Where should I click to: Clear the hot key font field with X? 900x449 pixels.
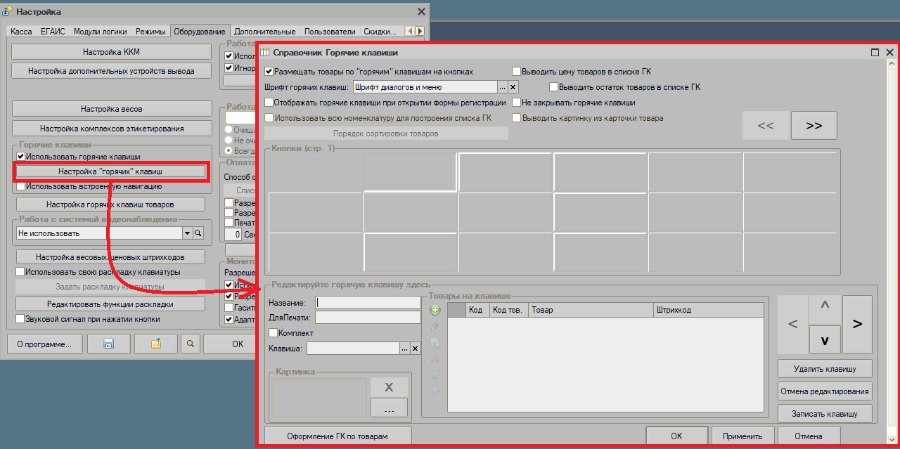coord(513,87)
